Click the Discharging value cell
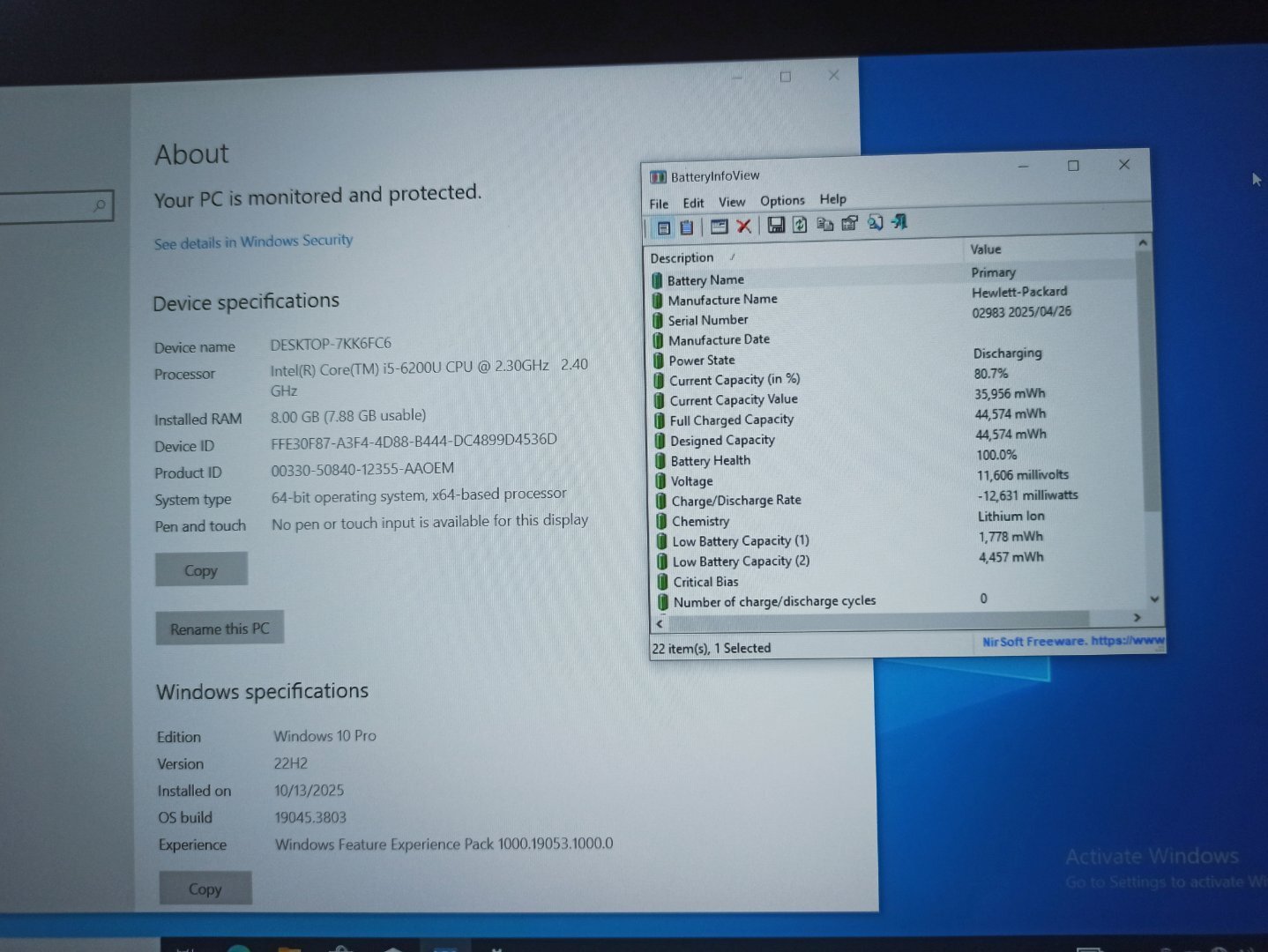This screenshot has width=1268, height=952. point(1008,353)
